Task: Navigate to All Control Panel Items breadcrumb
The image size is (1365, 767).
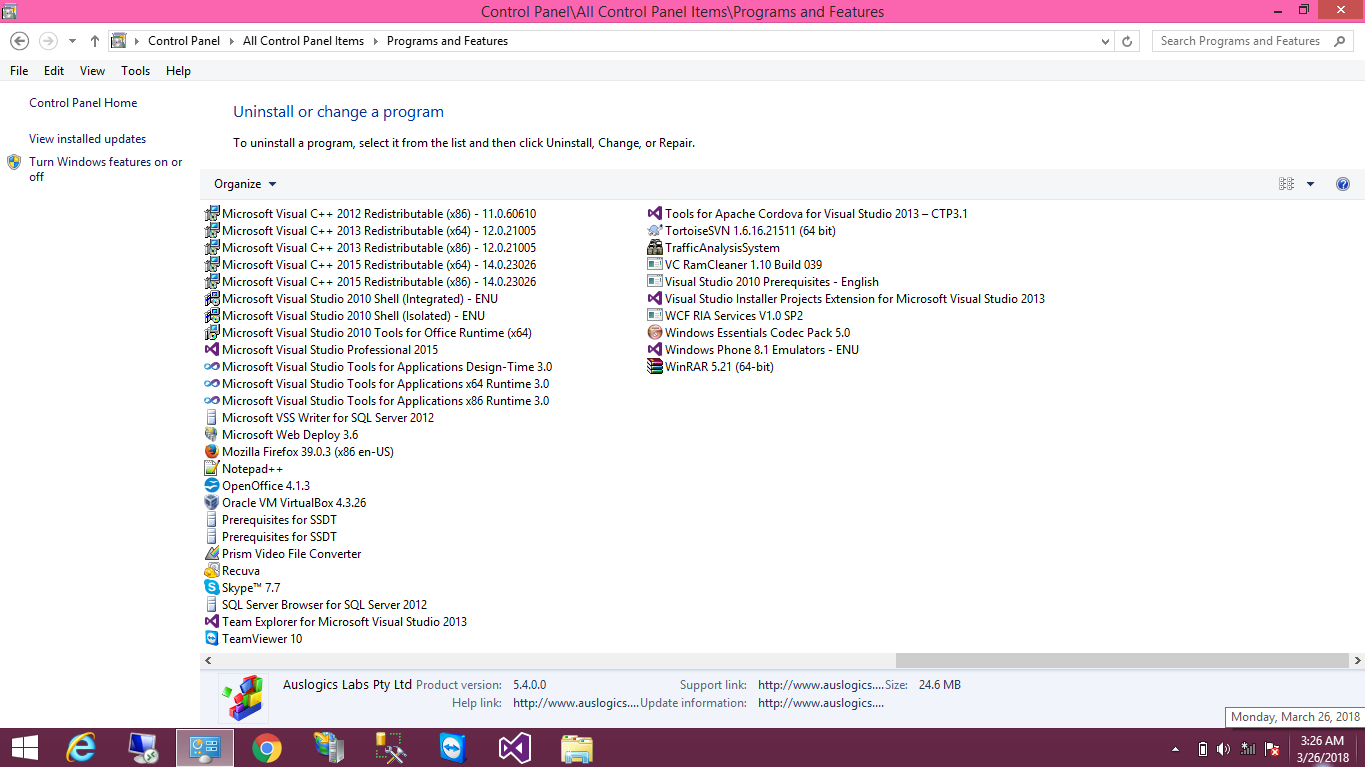Action: click(304, 41)
